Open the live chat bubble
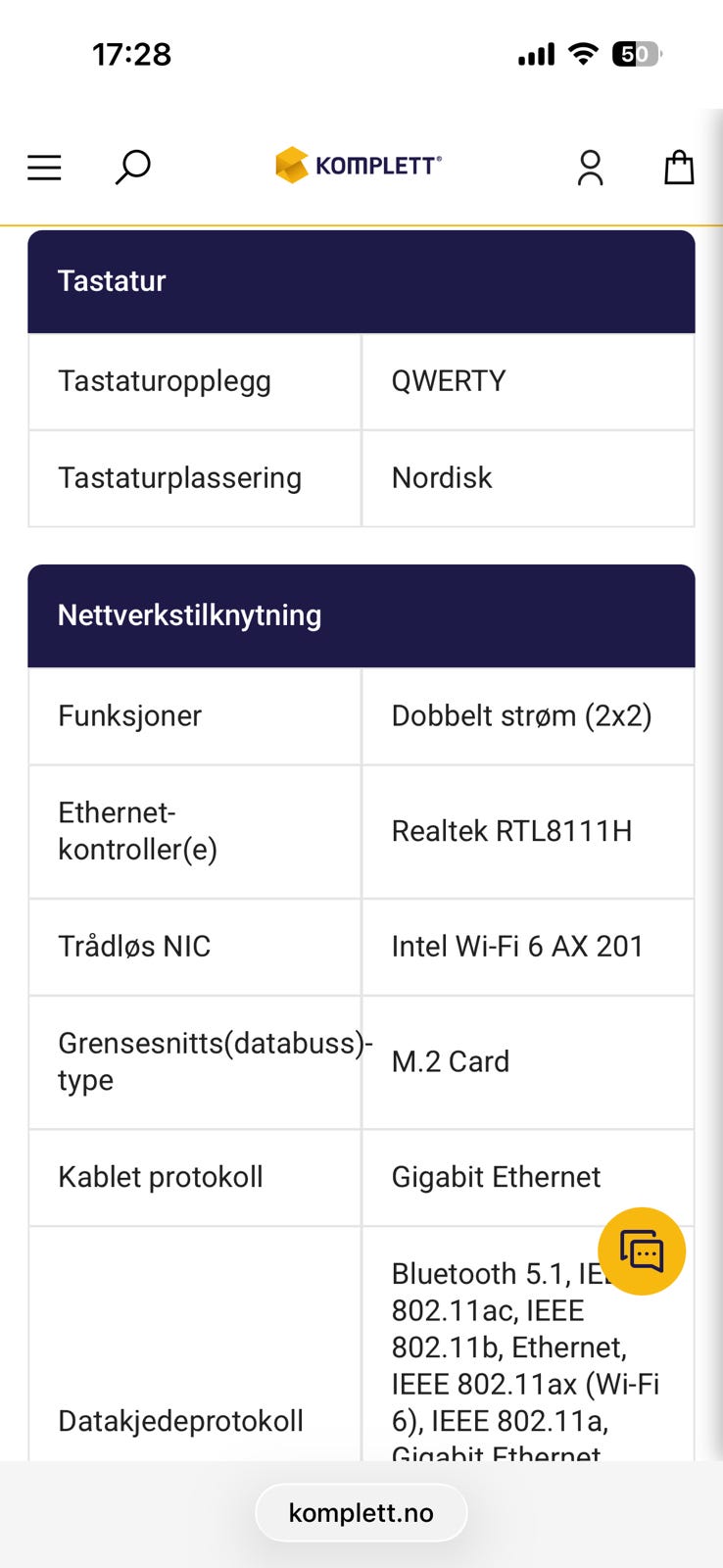The image size is (723, 1568). 642,1251
